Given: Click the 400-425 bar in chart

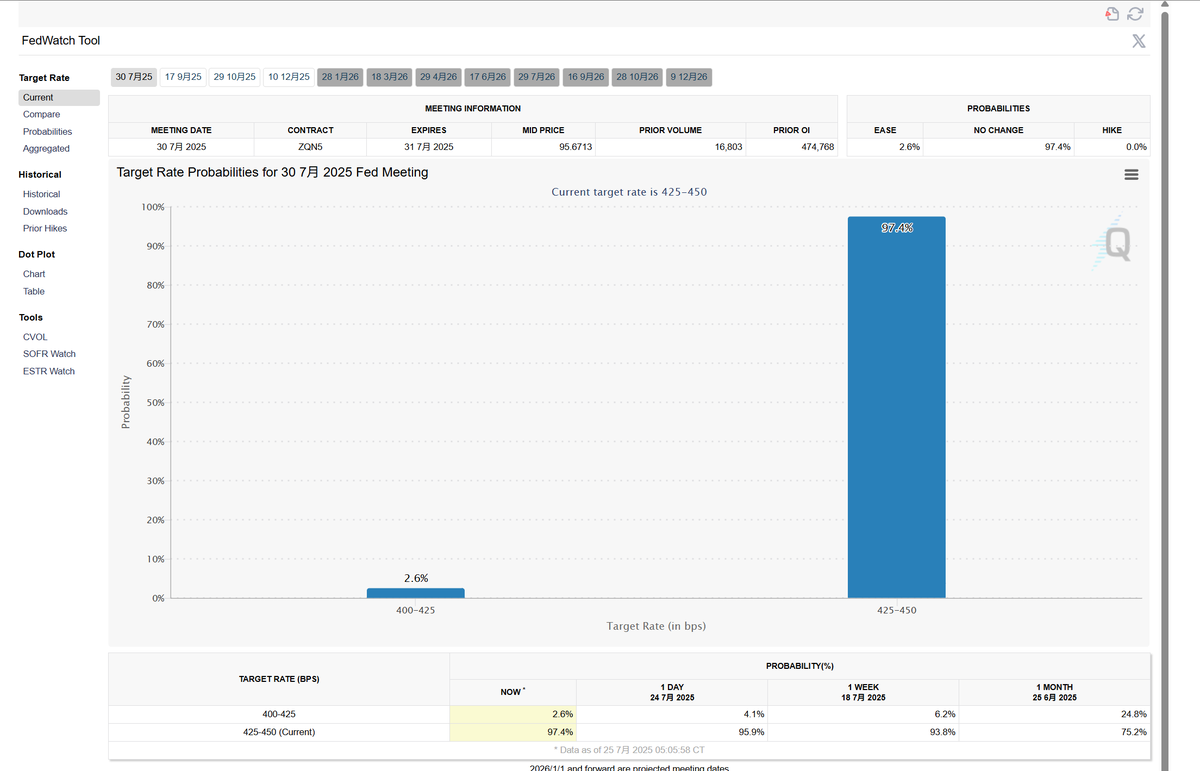Looking at the screenshot, I should 415,593.
